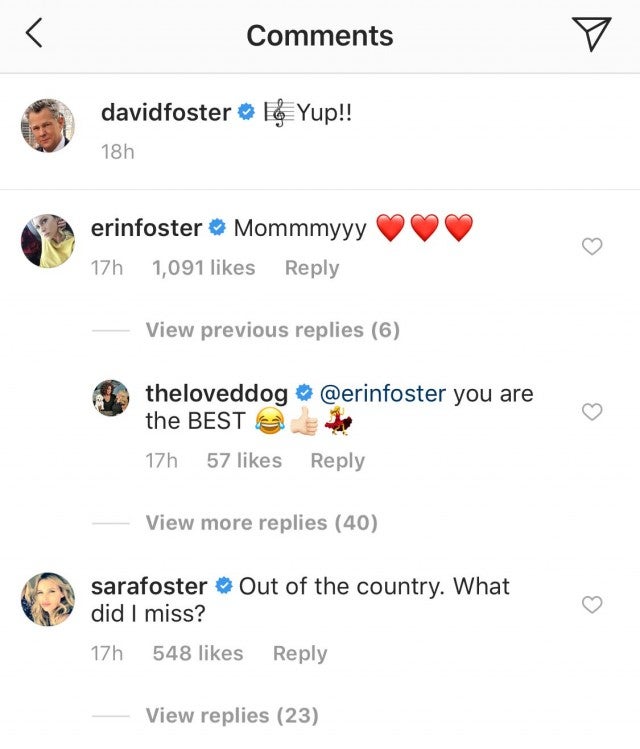Open sarafoster's profile avatar
This screenshot has width=640, height=749.
pos(48,599)
